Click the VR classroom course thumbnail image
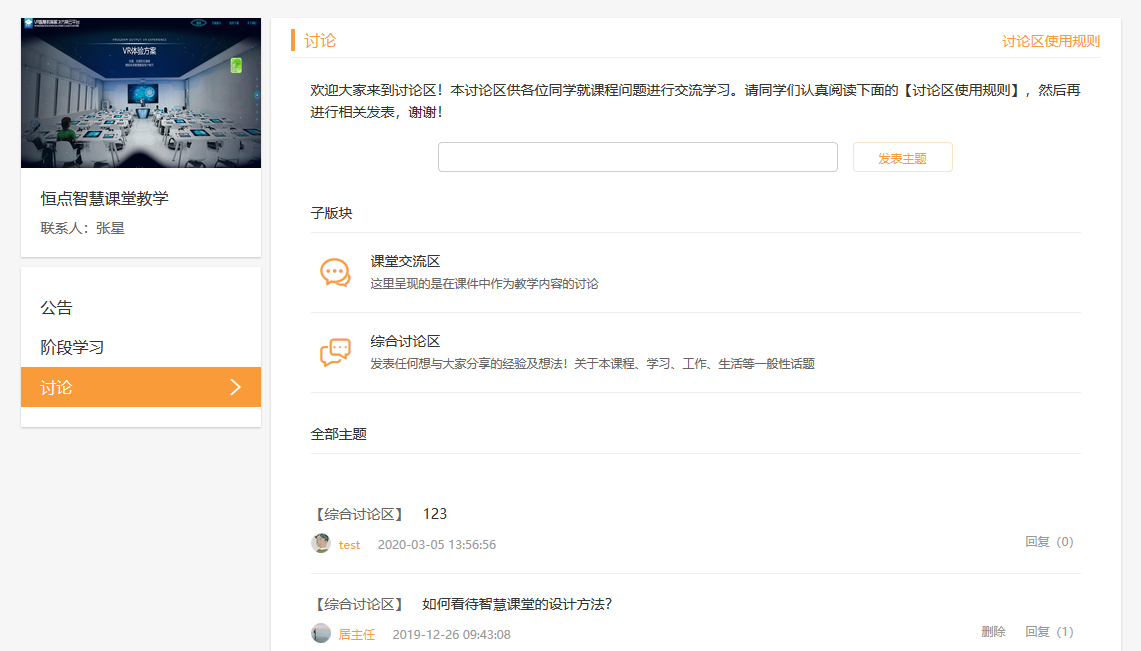This screenshot has width=1141, height=651. pyautogui.click(x=141, y=93)
